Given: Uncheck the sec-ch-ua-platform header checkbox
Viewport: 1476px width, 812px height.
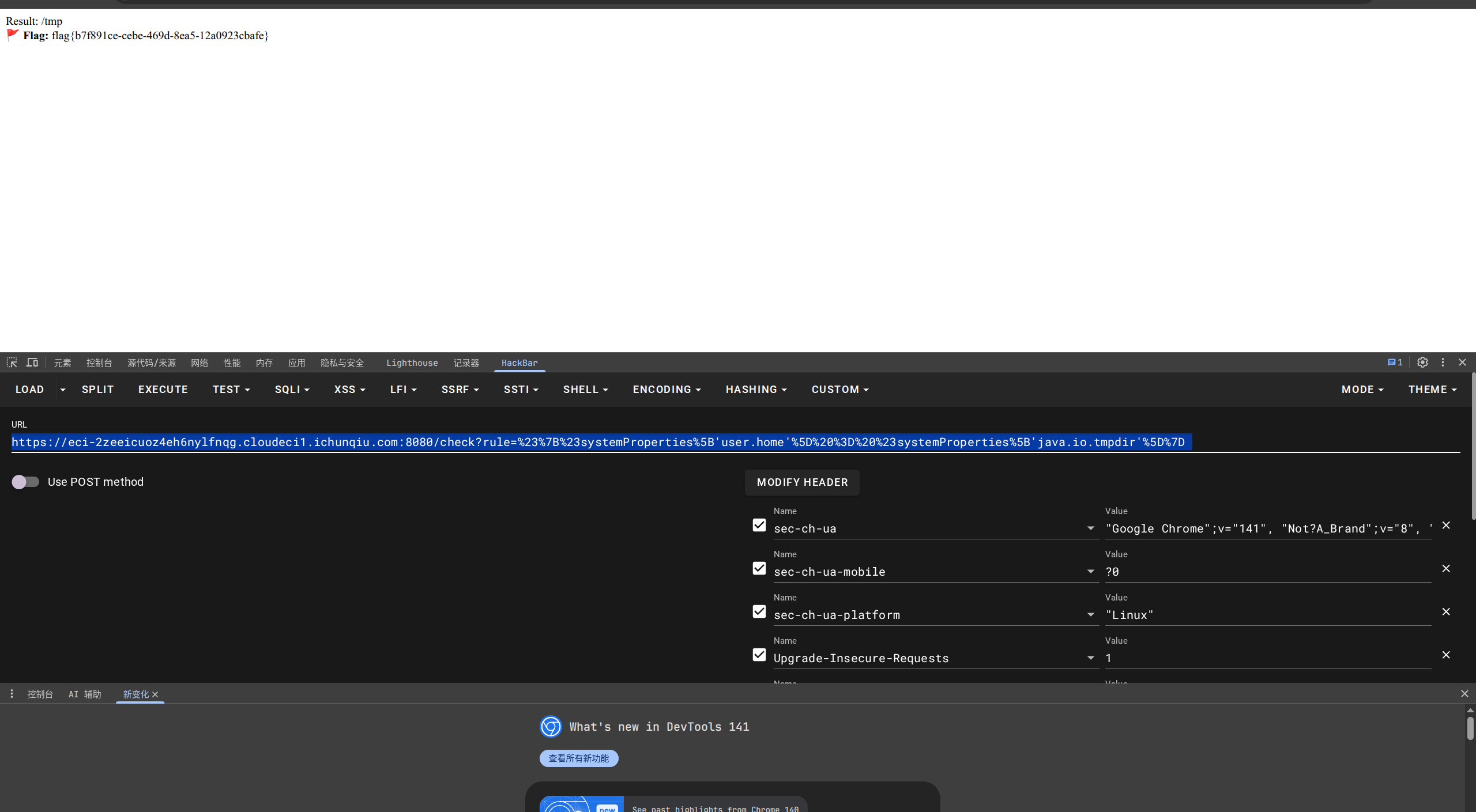Looking at the screenshot, I should click(759, 611).
